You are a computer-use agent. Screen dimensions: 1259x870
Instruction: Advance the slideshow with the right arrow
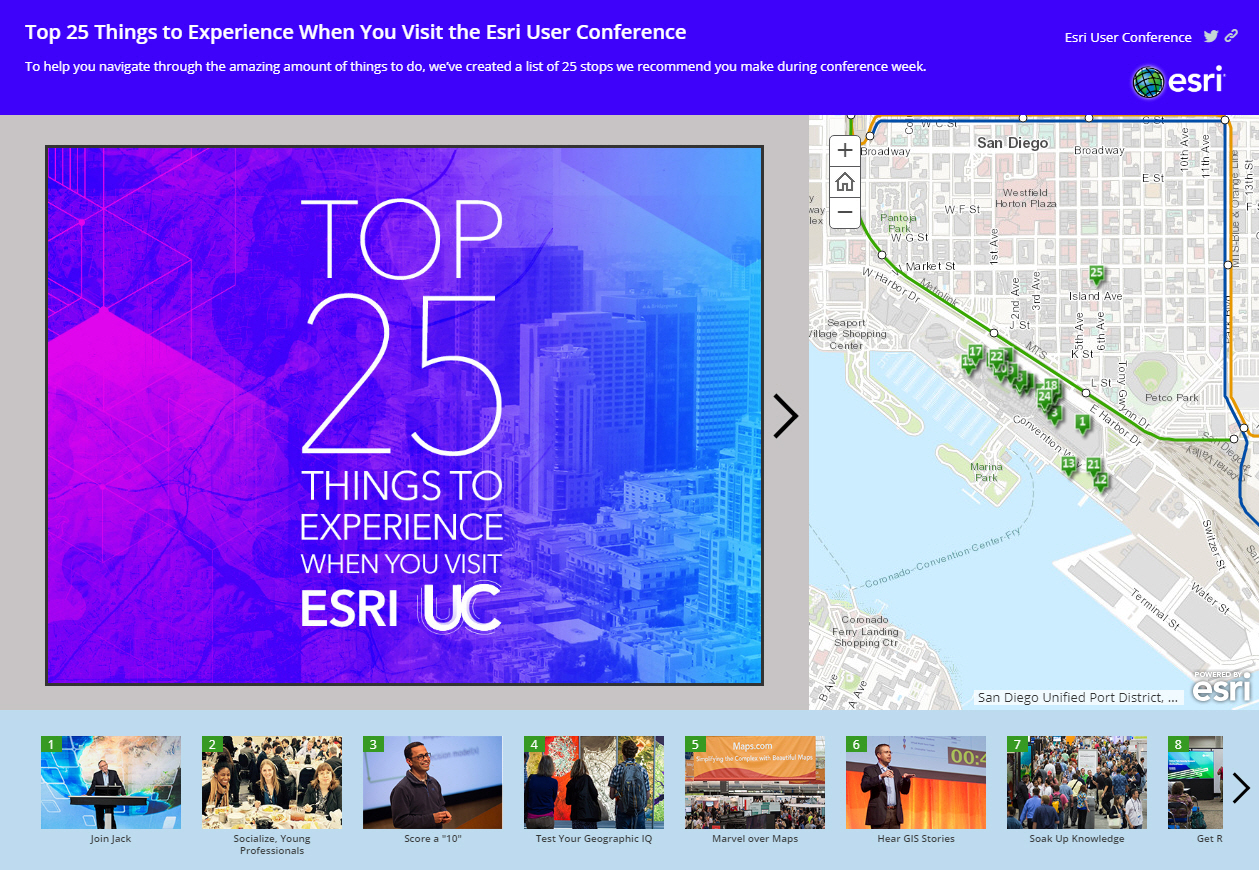pyautogui.click(x=786, y=415)
